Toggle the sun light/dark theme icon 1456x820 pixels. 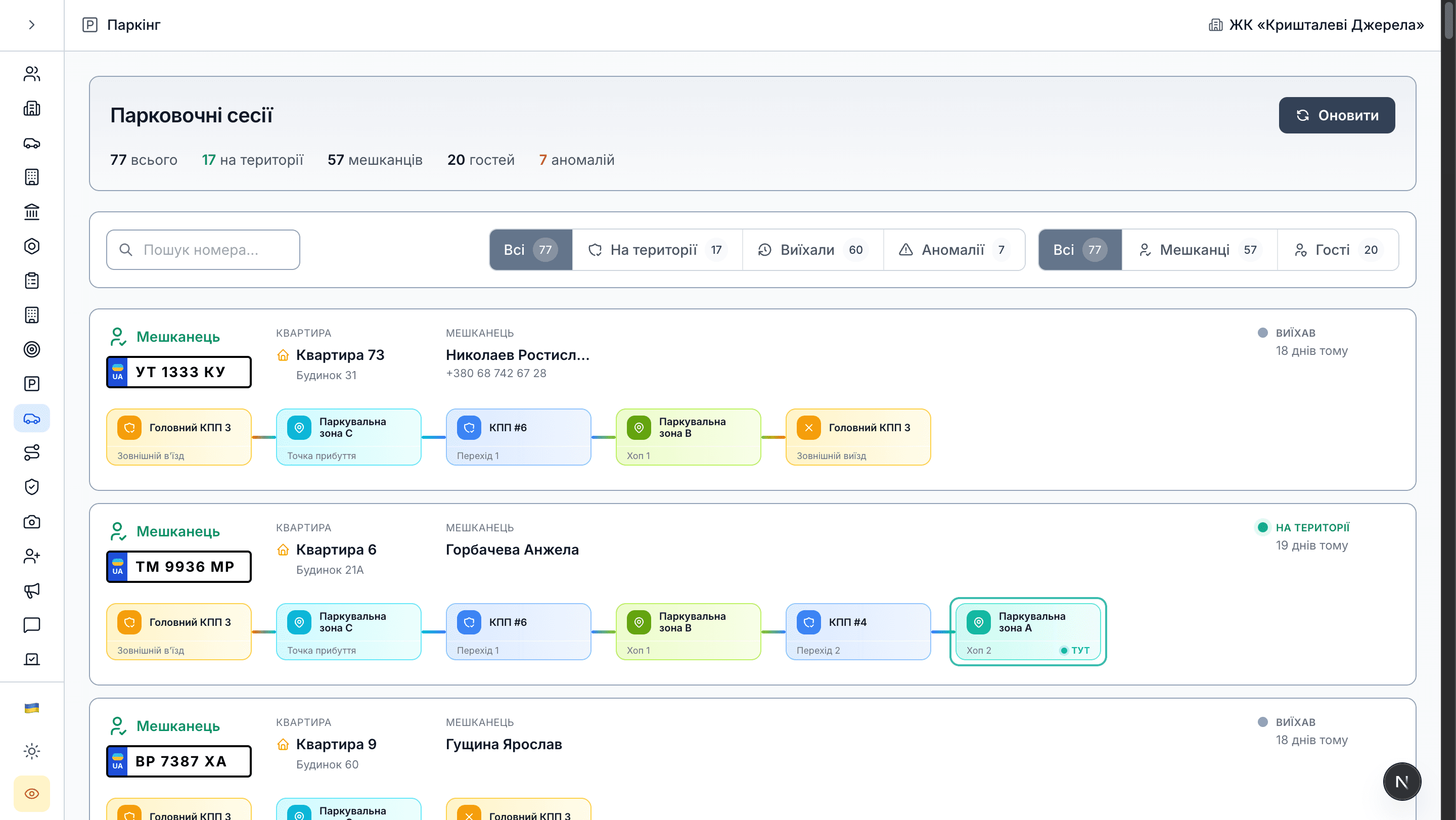tap(32, 751)
